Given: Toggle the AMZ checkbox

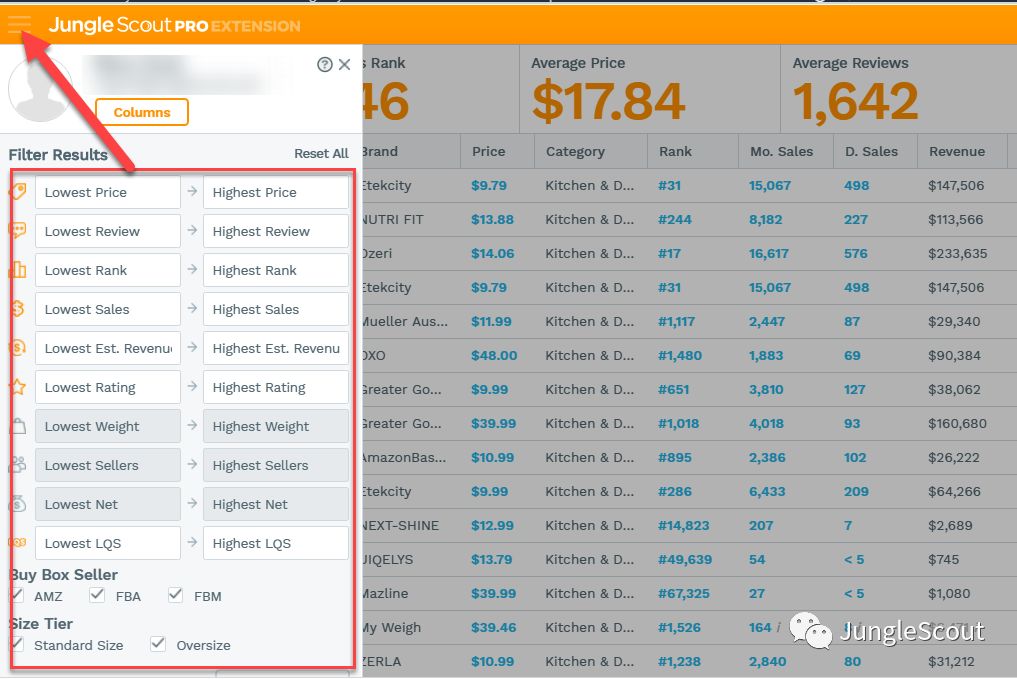Looking at the screenshot, I should 17,595.
